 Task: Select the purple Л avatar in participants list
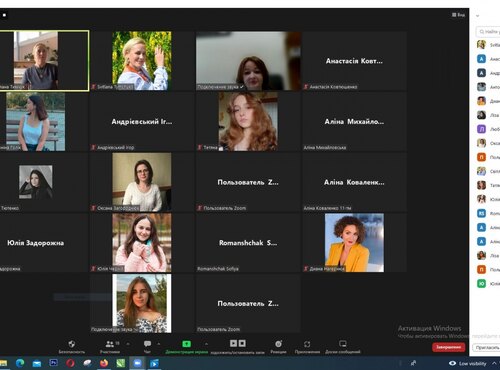coord(481,129)
